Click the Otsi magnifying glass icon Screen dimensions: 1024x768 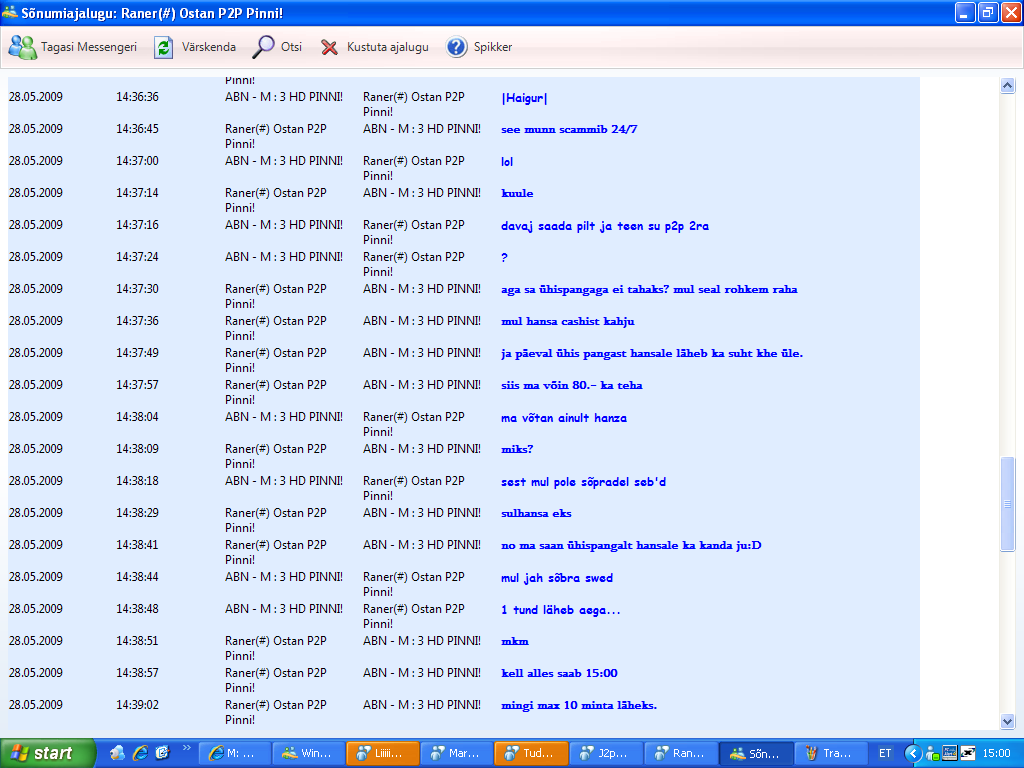coord(264,47)
